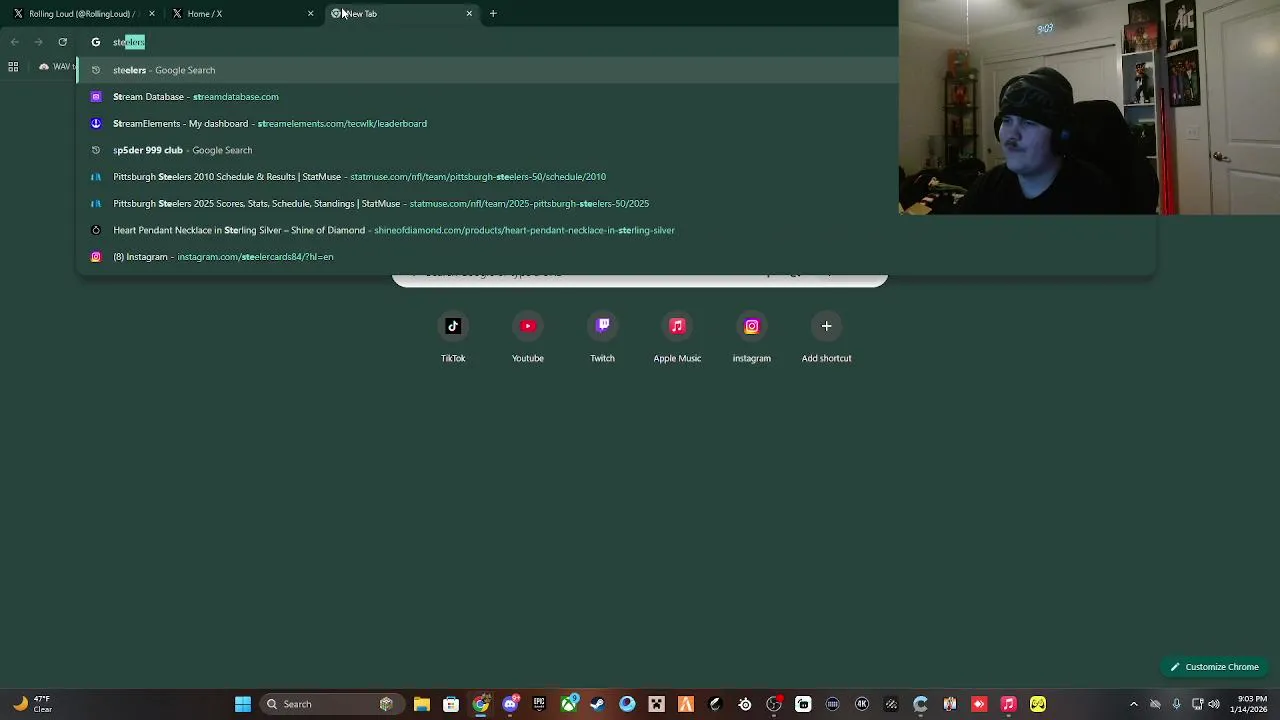
Task: Open the Windows Start menu
Action: coord(243,704)
